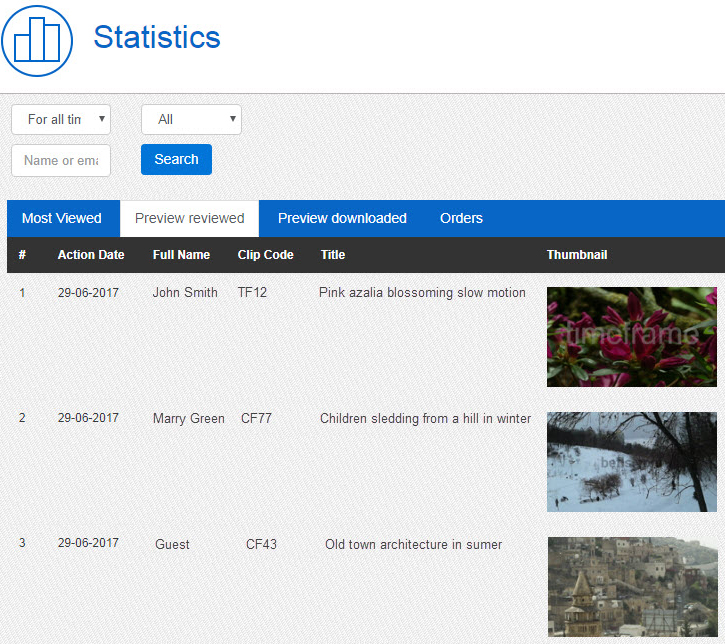725x644 pixels.
Task: Select the clip code TF12
Action: point(252,293)
